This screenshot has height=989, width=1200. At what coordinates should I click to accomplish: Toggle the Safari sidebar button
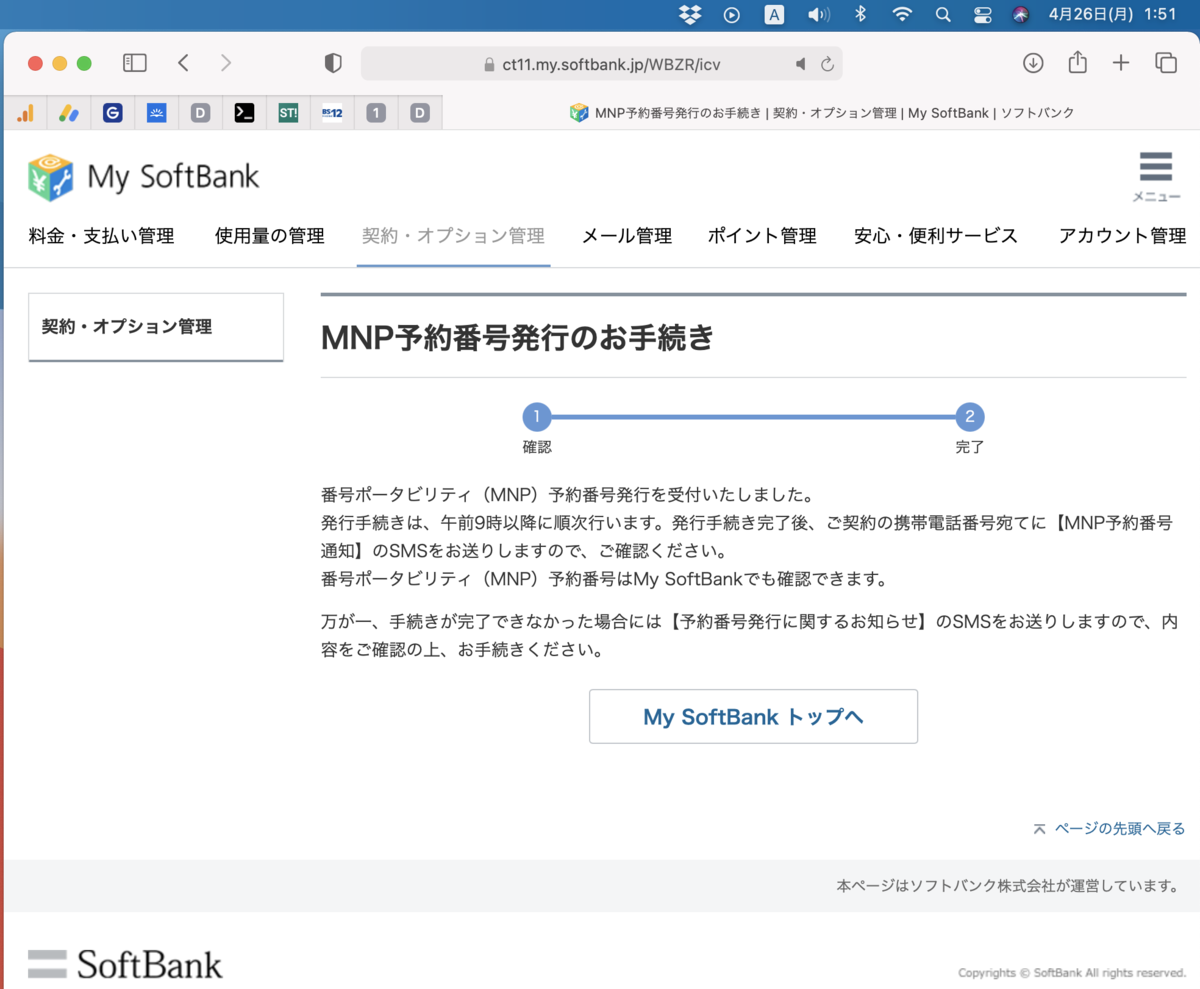134,63
